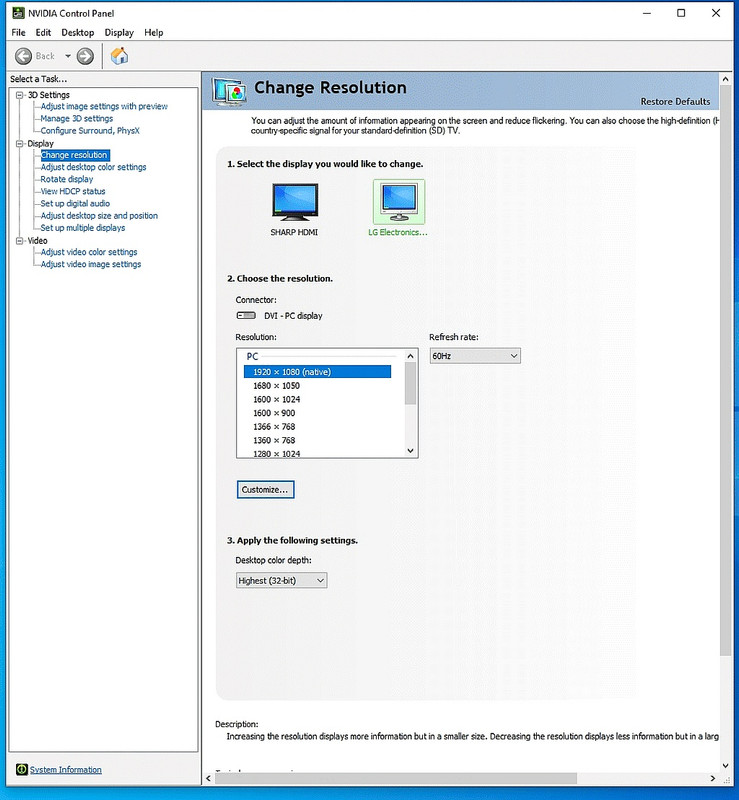
Task: Click the Customize... button
Action: point(265,489)
